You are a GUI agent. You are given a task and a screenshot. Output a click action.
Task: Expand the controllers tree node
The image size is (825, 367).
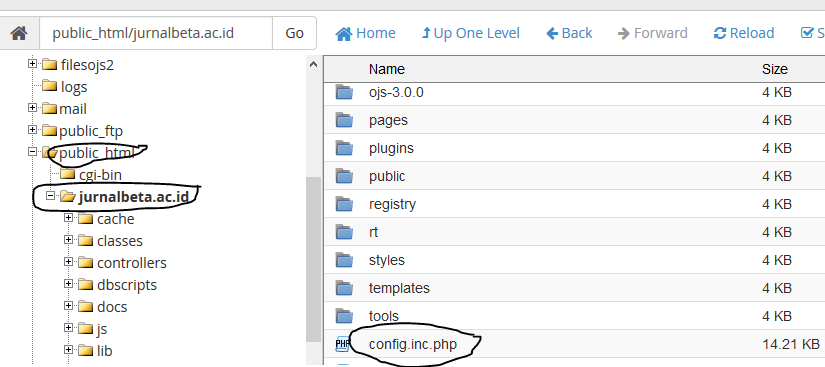pyautogui.click(x=68, y=262)
